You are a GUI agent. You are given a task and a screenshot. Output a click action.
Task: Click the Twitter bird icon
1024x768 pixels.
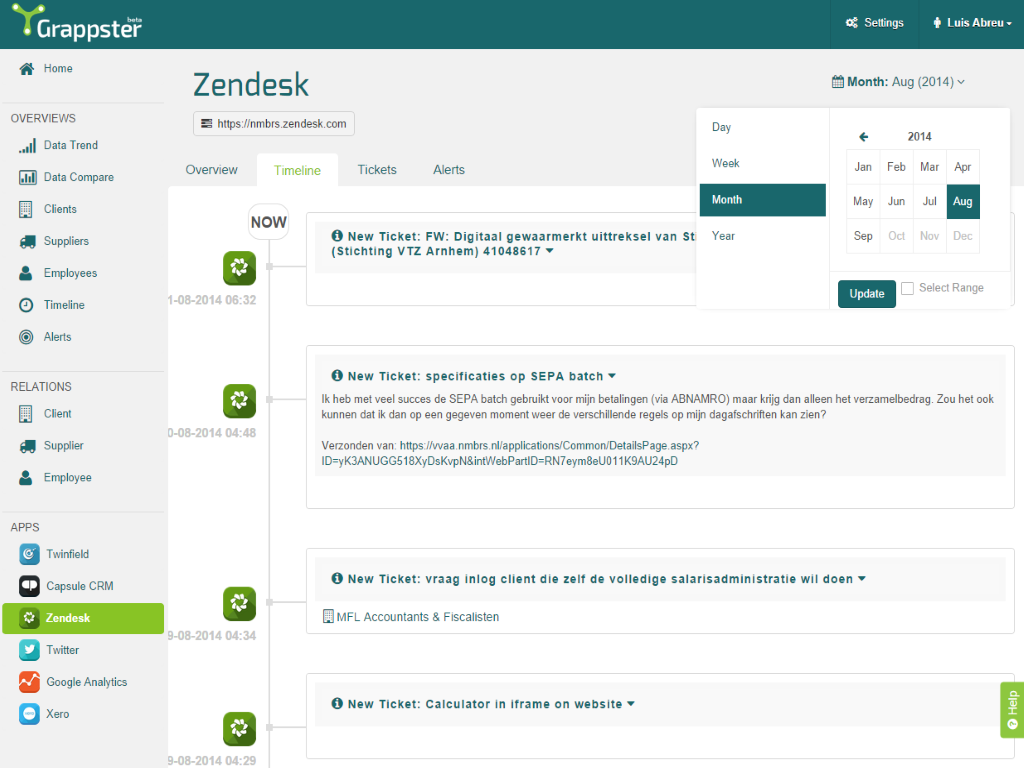coord(29,650)
